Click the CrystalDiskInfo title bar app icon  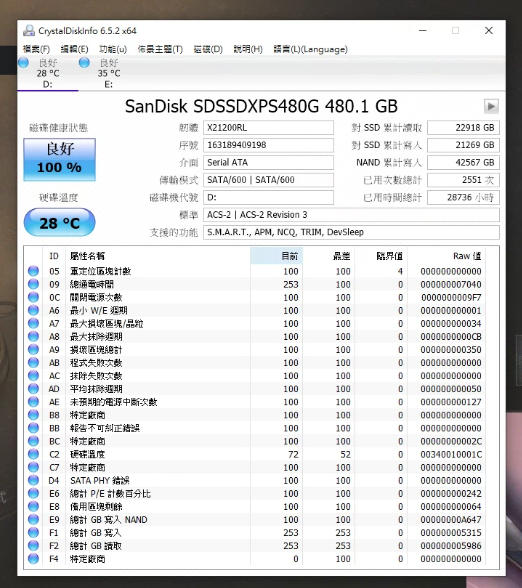click(29, 30)
